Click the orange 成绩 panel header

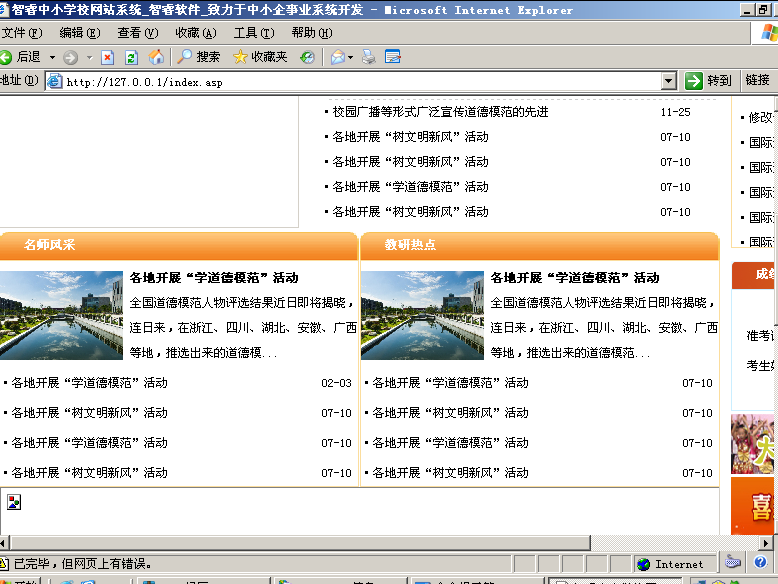point(753,275)
